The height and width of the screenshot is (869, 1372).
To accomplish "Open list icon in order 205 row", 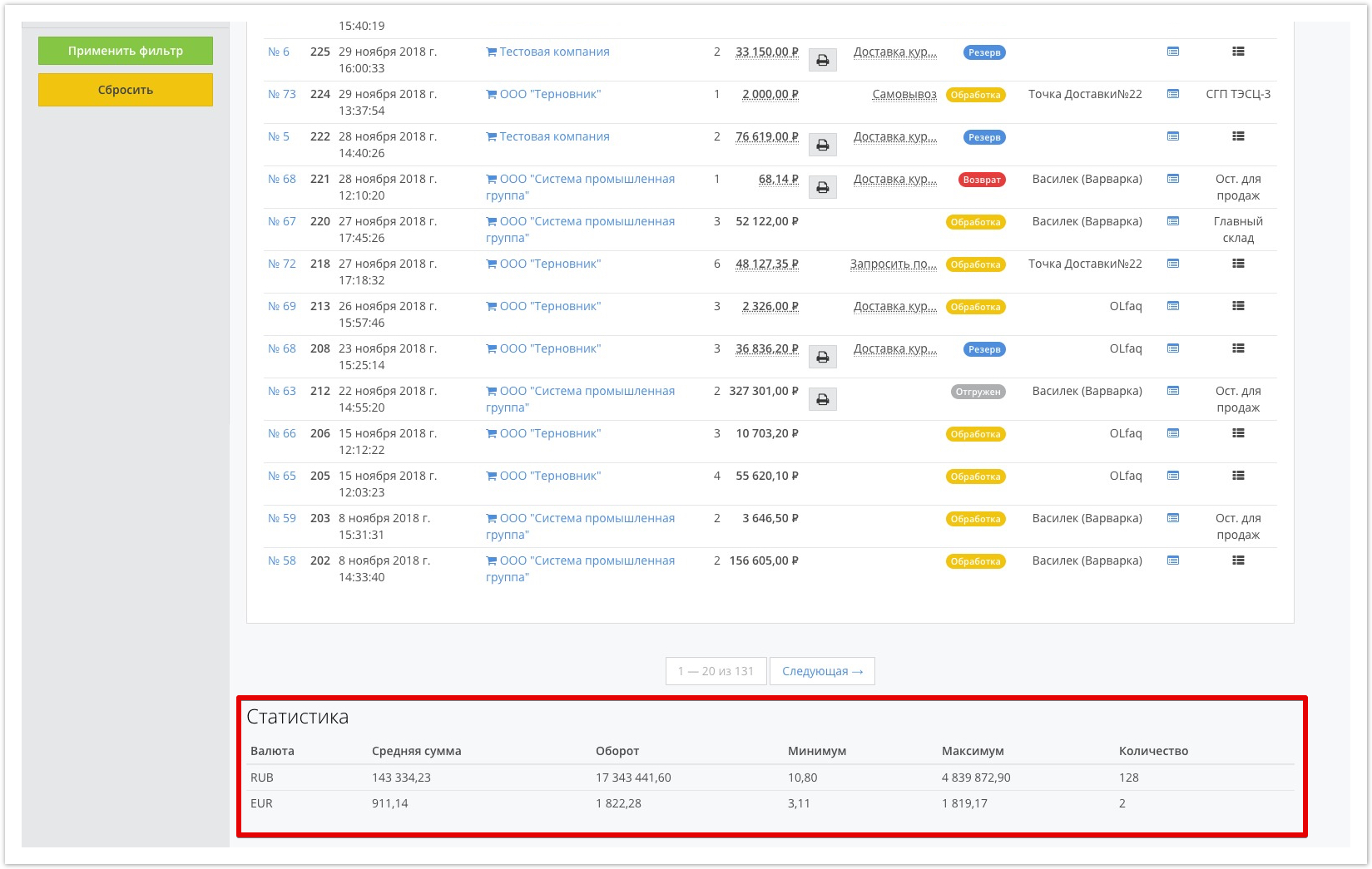I will pos(1238,476).
